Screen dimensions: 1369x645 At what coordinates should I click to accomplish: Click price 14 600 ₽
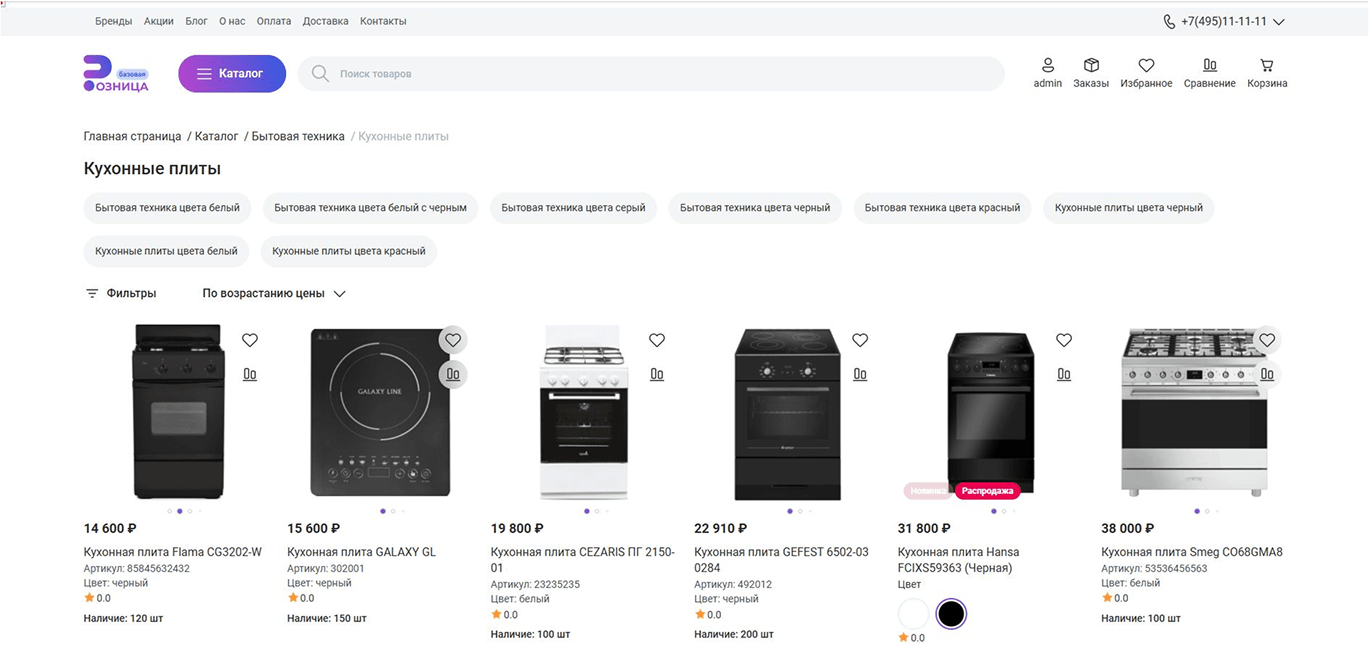tap(110, 528)
